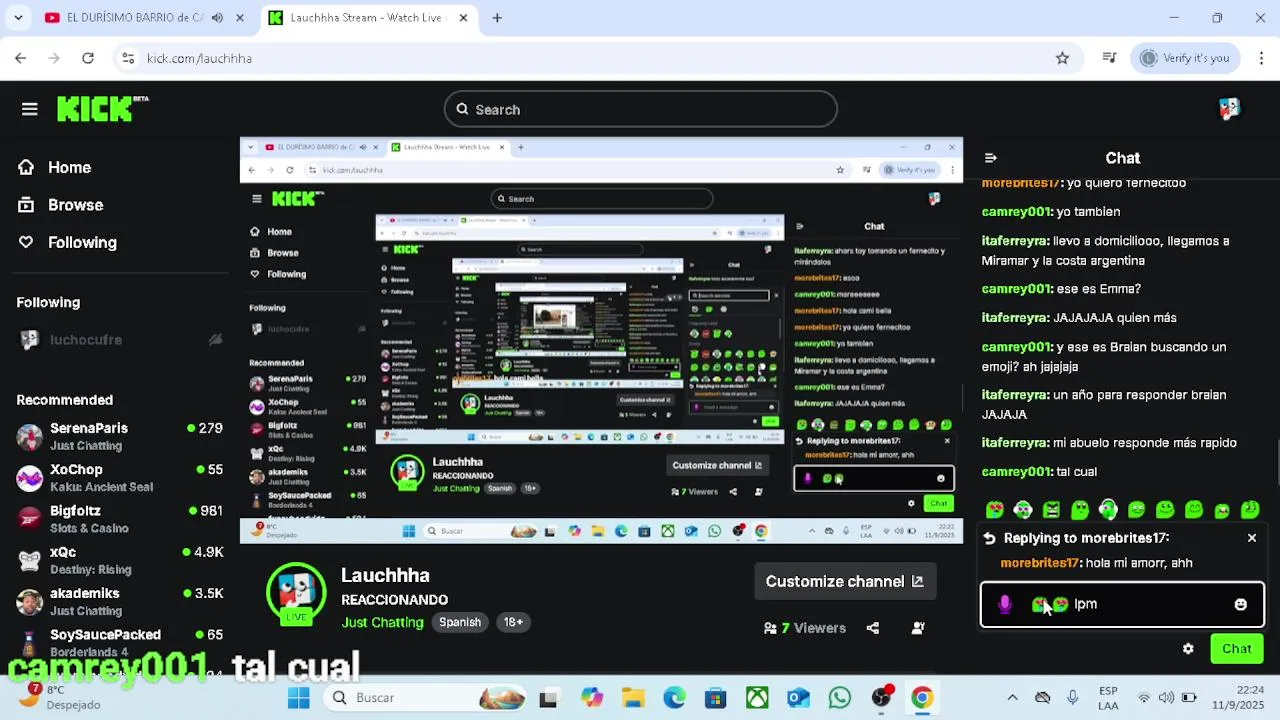1280x720 pixels.
Task: Click the purple microphone icon in chat
Action: click(x=1005, y=604)
